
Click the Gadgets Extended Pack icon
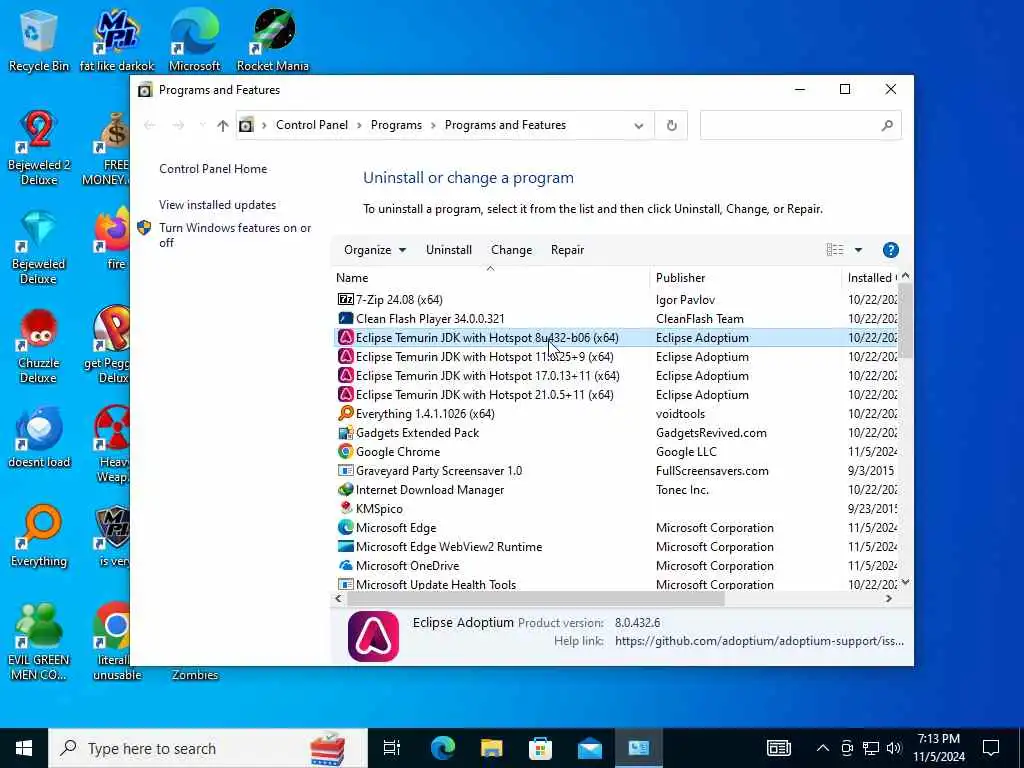pos(345,432)
